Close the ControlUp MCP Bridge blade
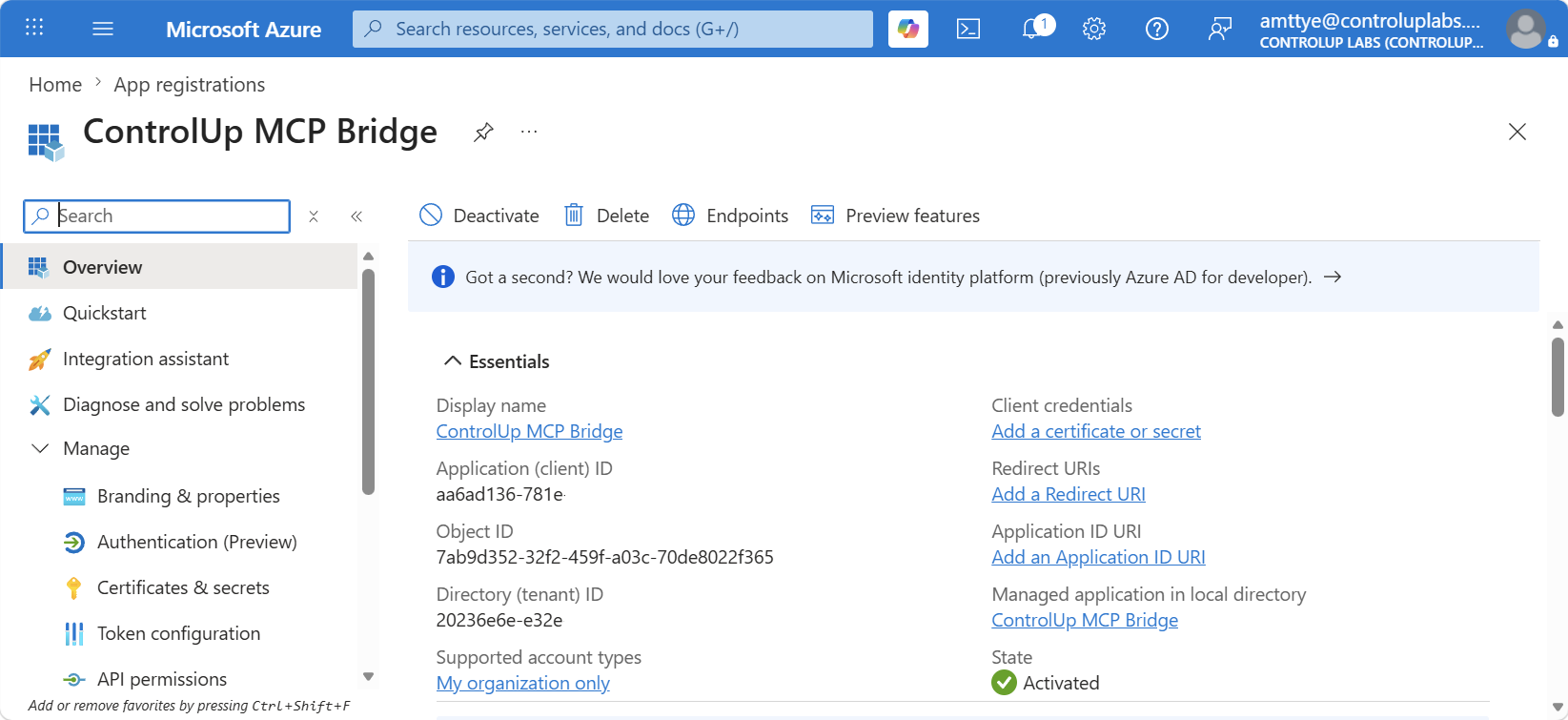Screen dimensions: 1568x720 [1517, 132]
